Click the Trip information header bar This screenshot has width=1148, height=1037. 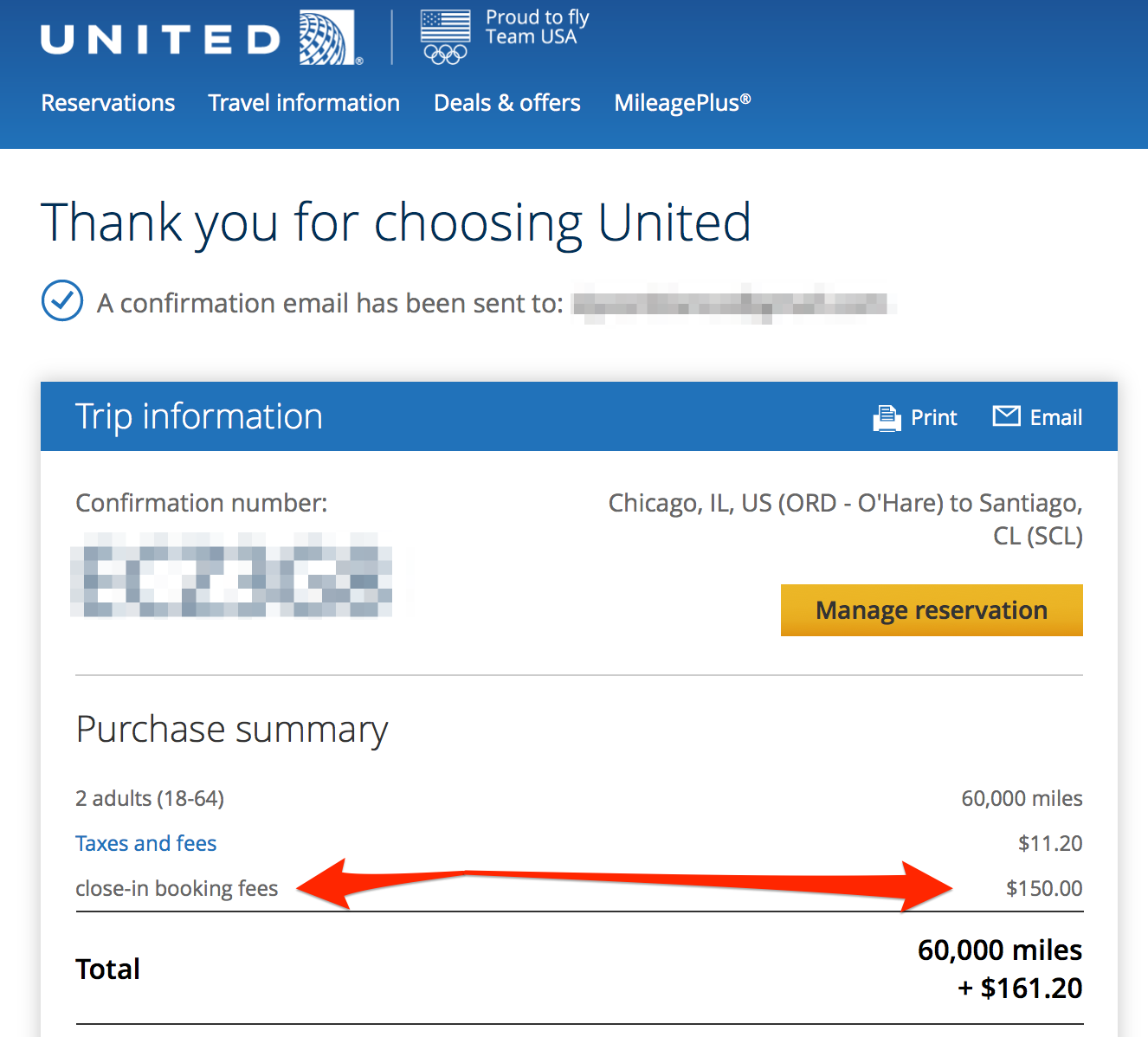coord(199,416)
